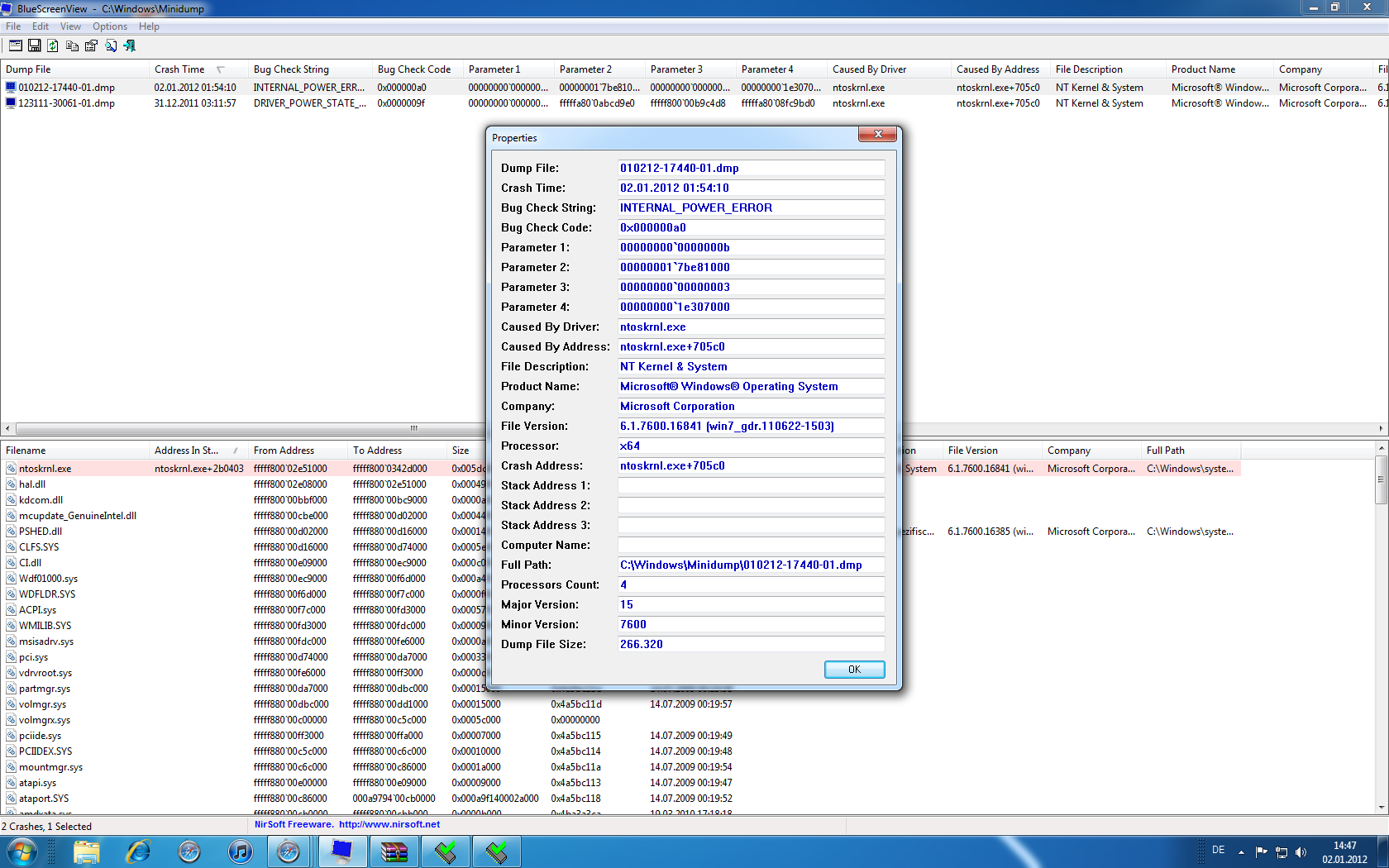This screenshot has height=868, width=1389.
Task: Switch to the BlueScreenView taskbar button
Action: [341, 851]
